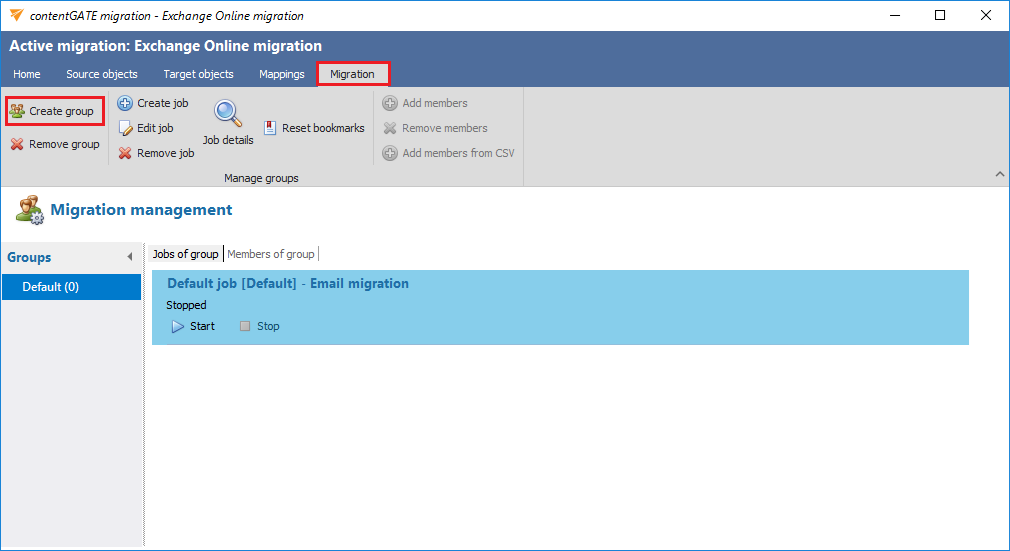Click the Create job icon
This screenshot has width=1010, height=551.
tap(125, 103)
